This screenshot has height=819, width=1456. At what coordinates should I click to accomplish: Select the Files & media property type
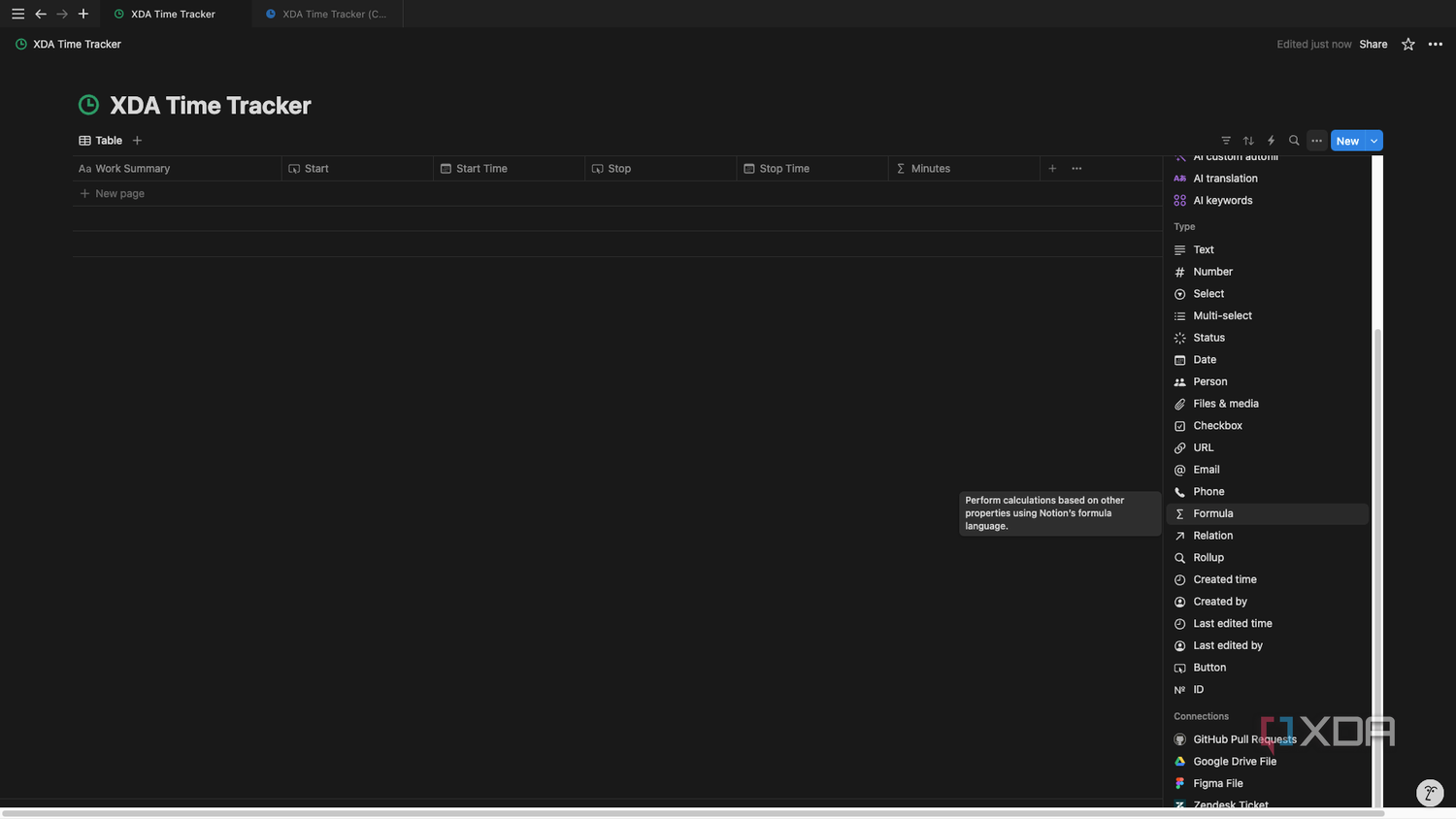click(x=1267, y=404)
